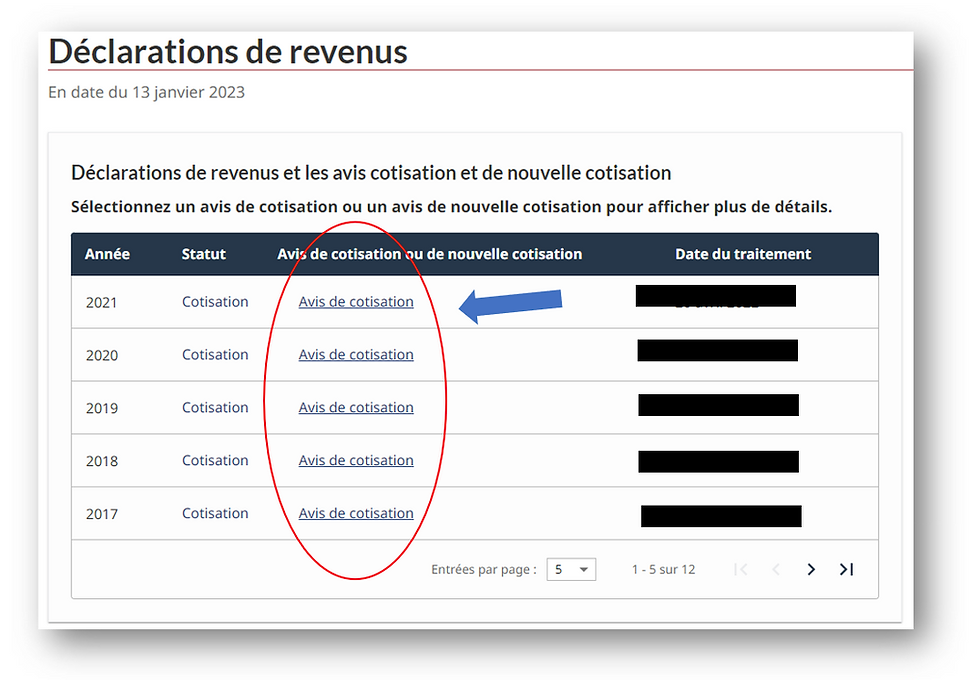The width and height of the screenshot is (980, 680).
Task: Open the "Entrées par page" dropdown
Action: coord(570,569)
